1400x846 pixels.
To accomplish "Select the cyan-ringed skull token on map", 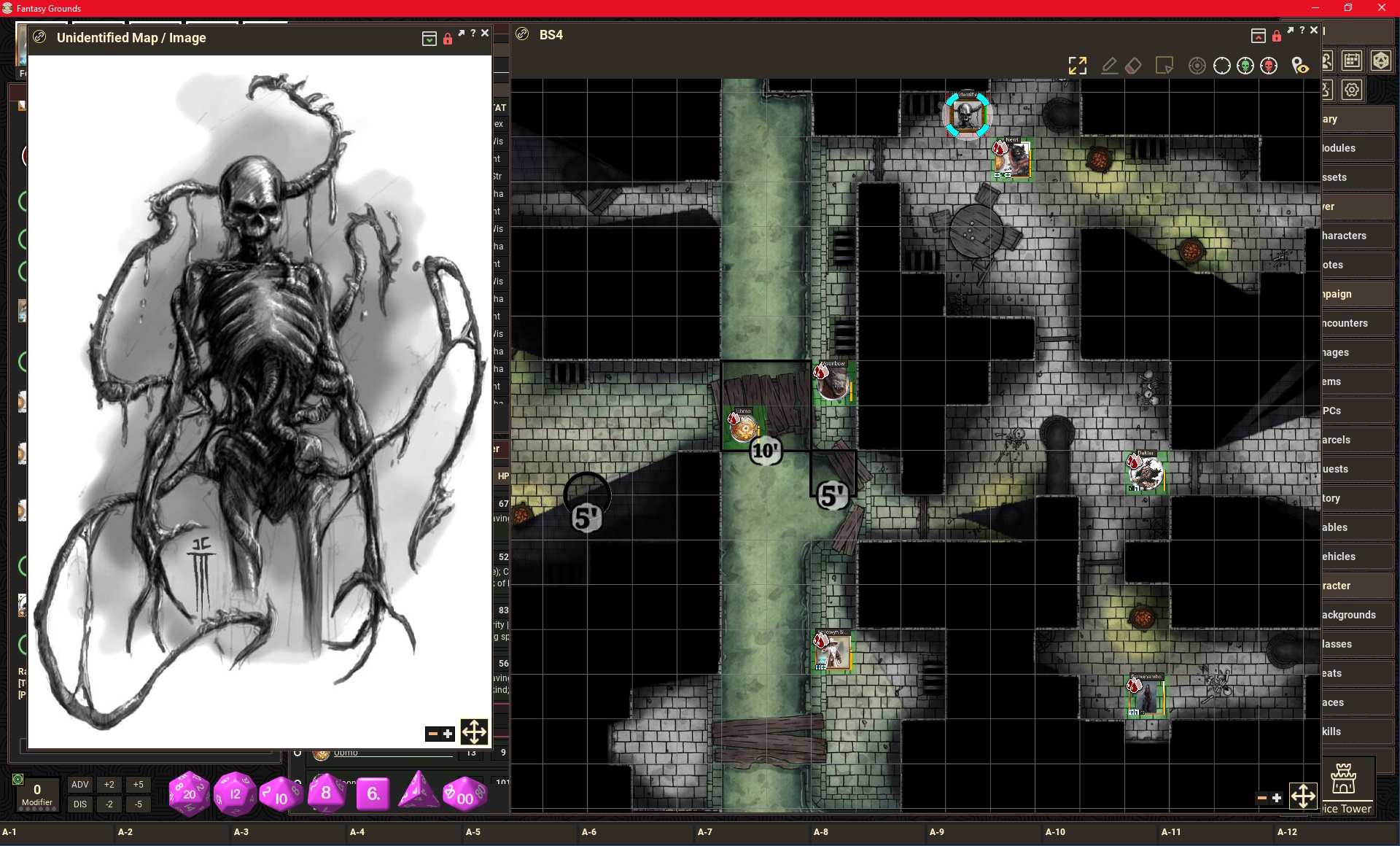I will [x=968, y=115].
